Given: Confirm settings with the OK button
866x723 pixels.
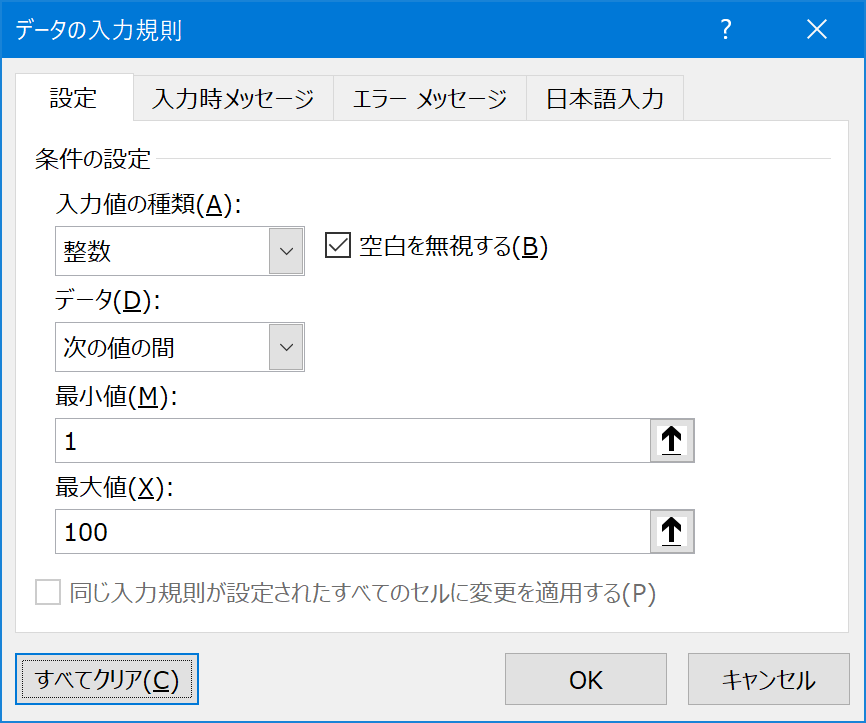Looking at the screenshot, I should pos(585,680).
